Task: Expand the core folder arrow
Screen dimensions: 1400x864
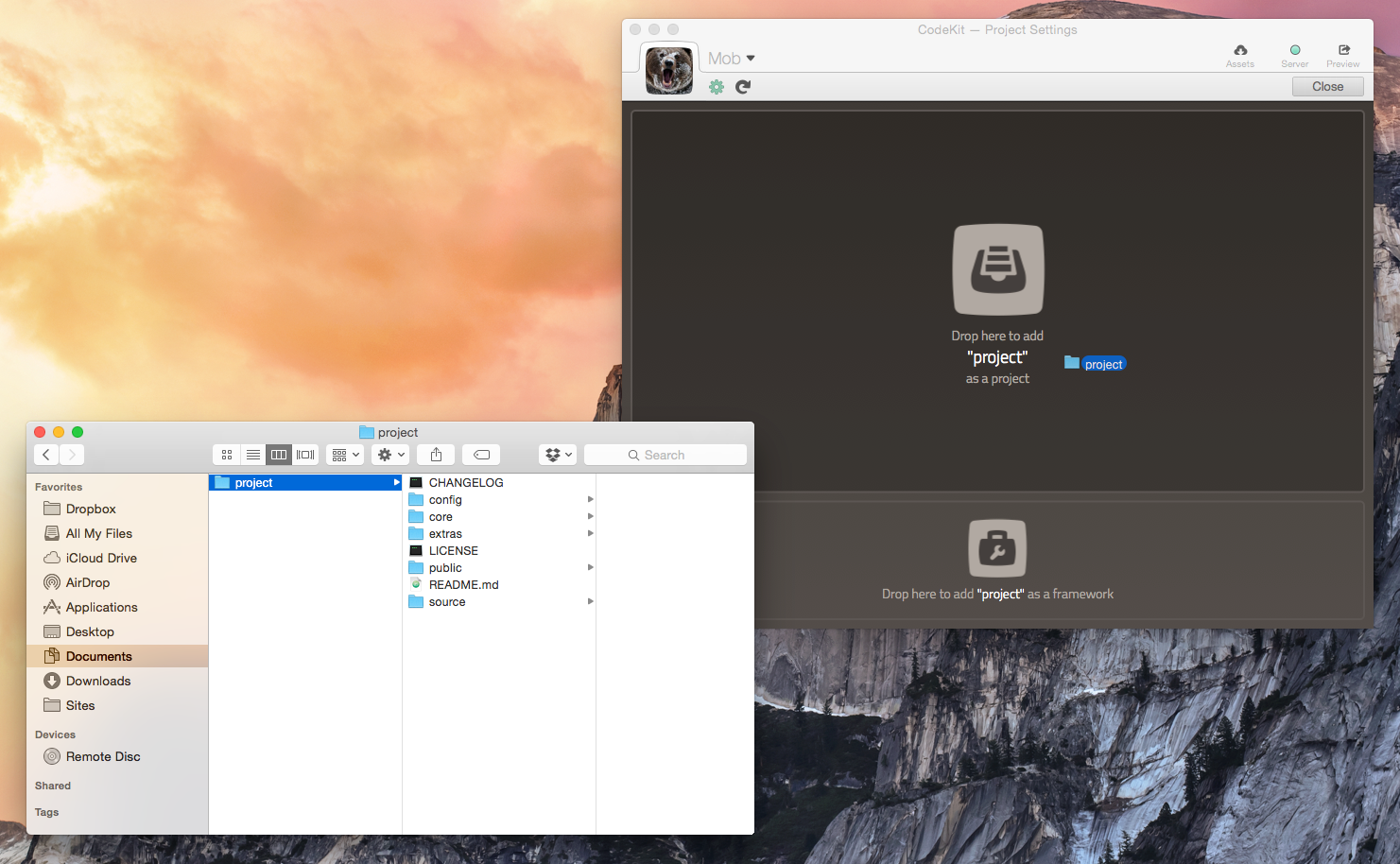Action: pos(590,517)
